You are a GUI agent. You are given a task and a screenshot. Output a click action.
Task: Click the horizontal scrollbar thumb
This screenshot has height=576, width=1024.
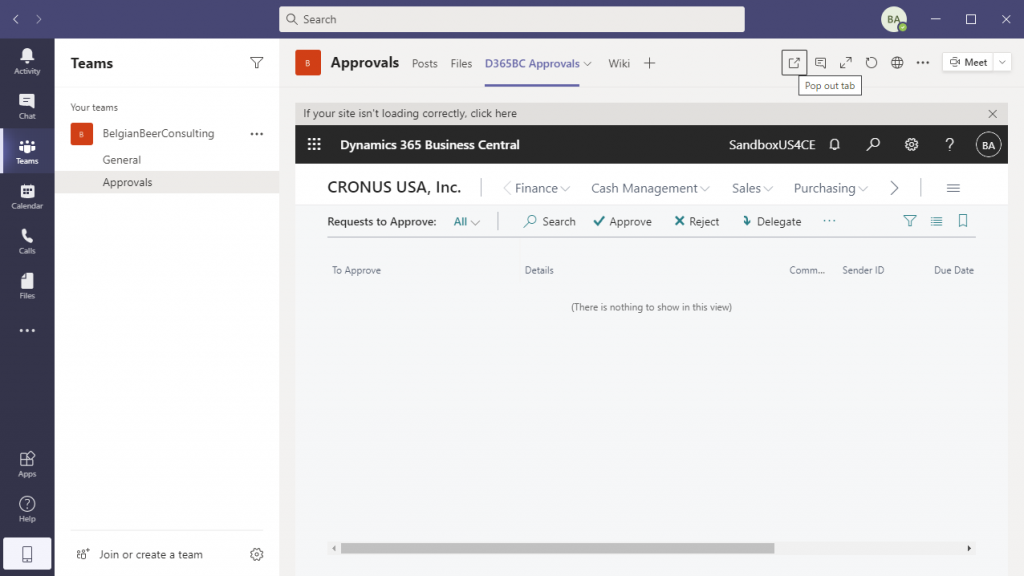(x=558, y=549)
